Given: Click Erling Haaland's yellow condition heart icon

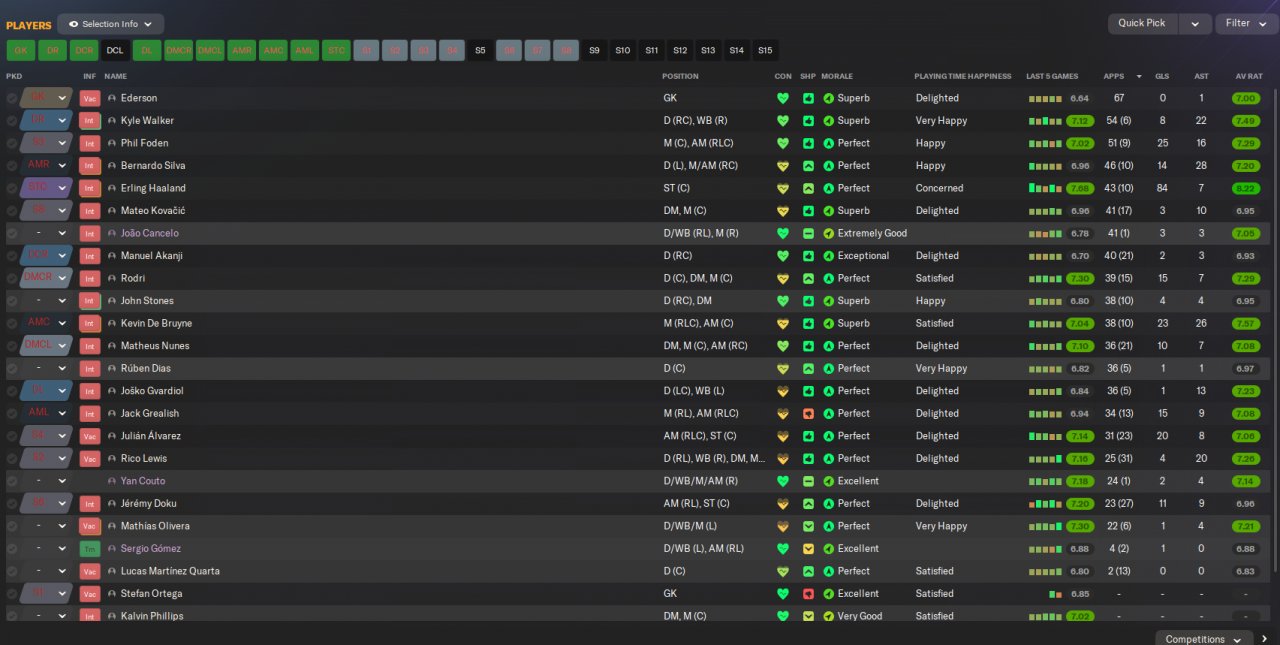Looking at the screenshot, I should coord(783,188).
